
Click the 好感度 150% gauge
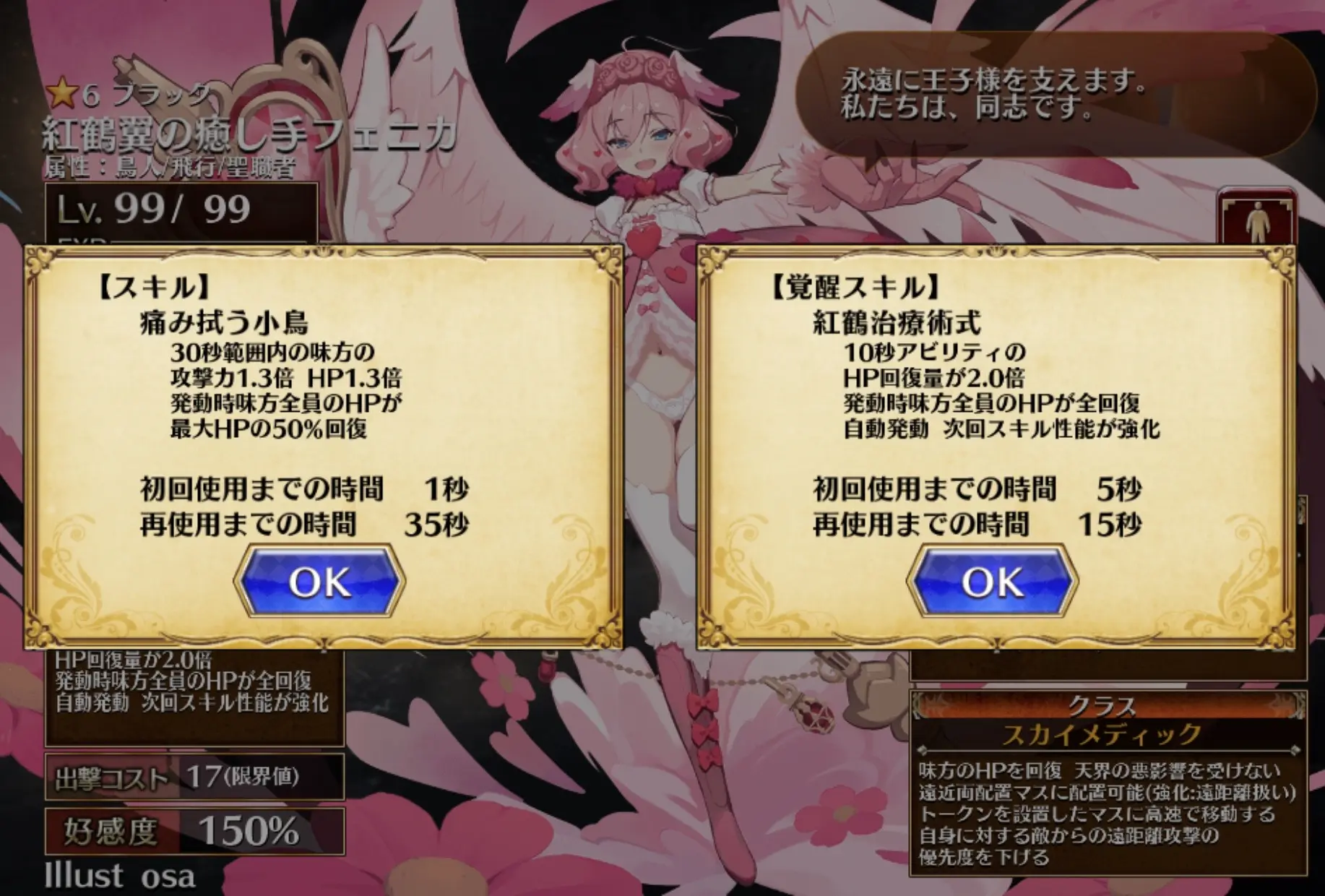[195, 831]
